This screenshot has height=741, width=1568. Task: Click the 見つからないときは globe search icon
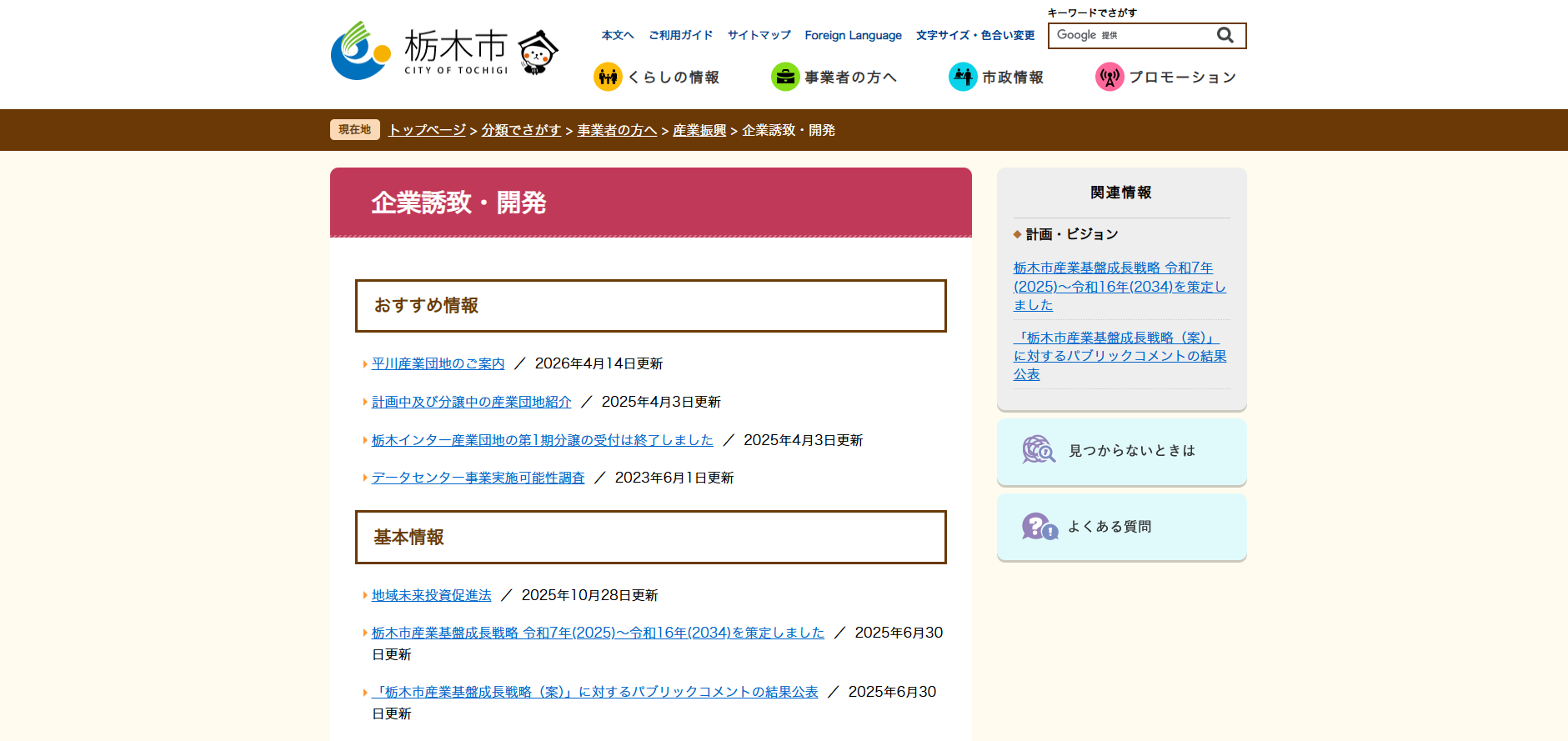pyautogui.click(x=1039, y=450)
